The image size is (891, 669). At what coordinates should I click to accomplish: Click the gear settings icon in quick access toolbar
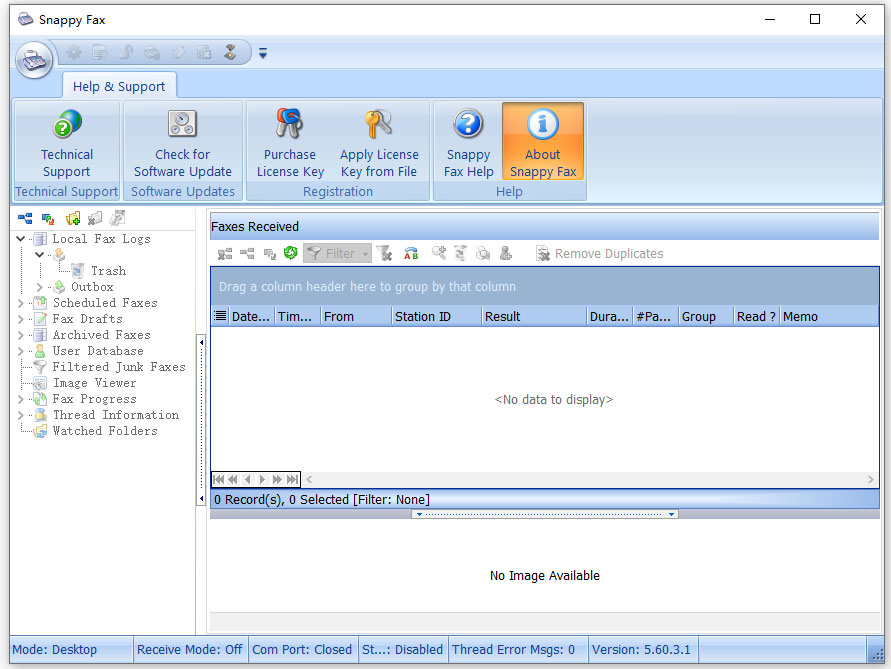(x=74, y=53)
